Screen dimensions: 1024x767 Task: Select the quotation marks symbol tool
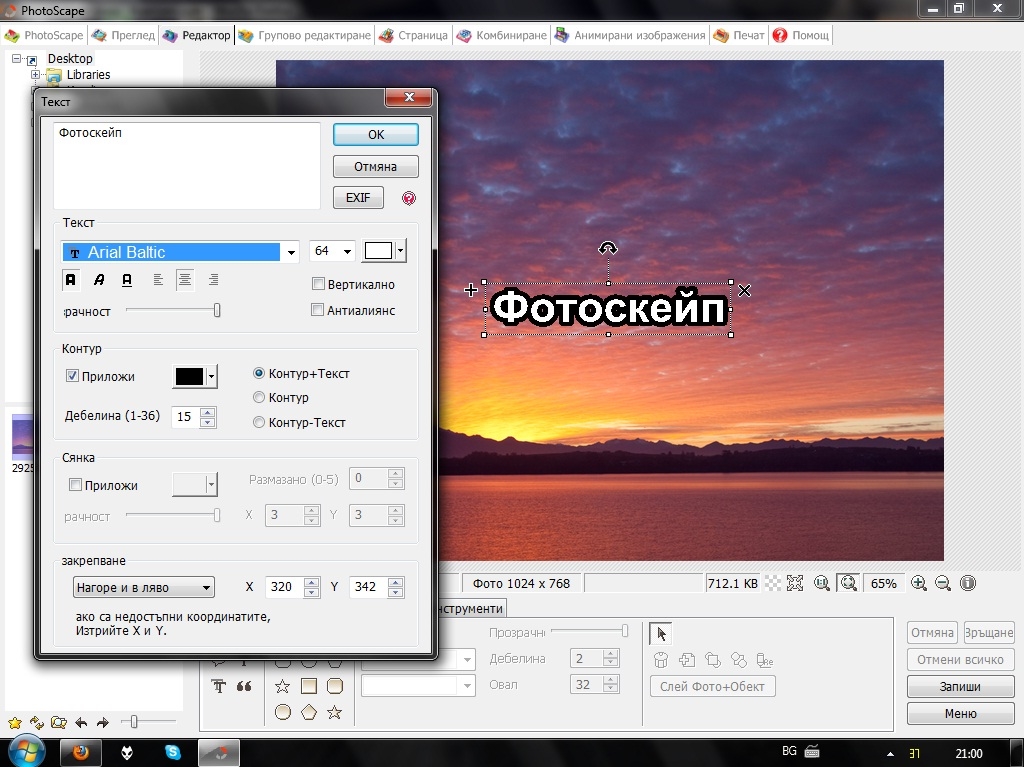[x=244, y=686]
